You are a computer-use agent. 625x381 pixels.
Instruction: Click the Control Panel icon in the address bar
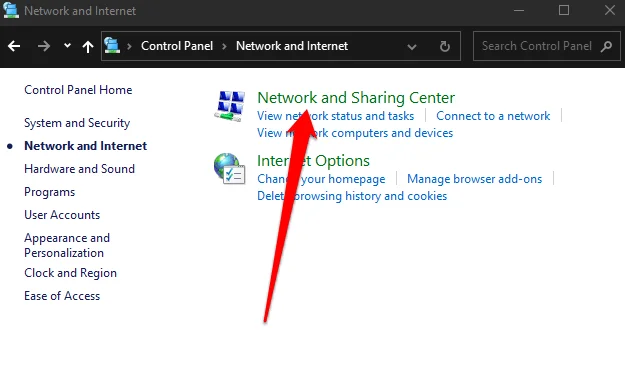click(x=112, y=45)
